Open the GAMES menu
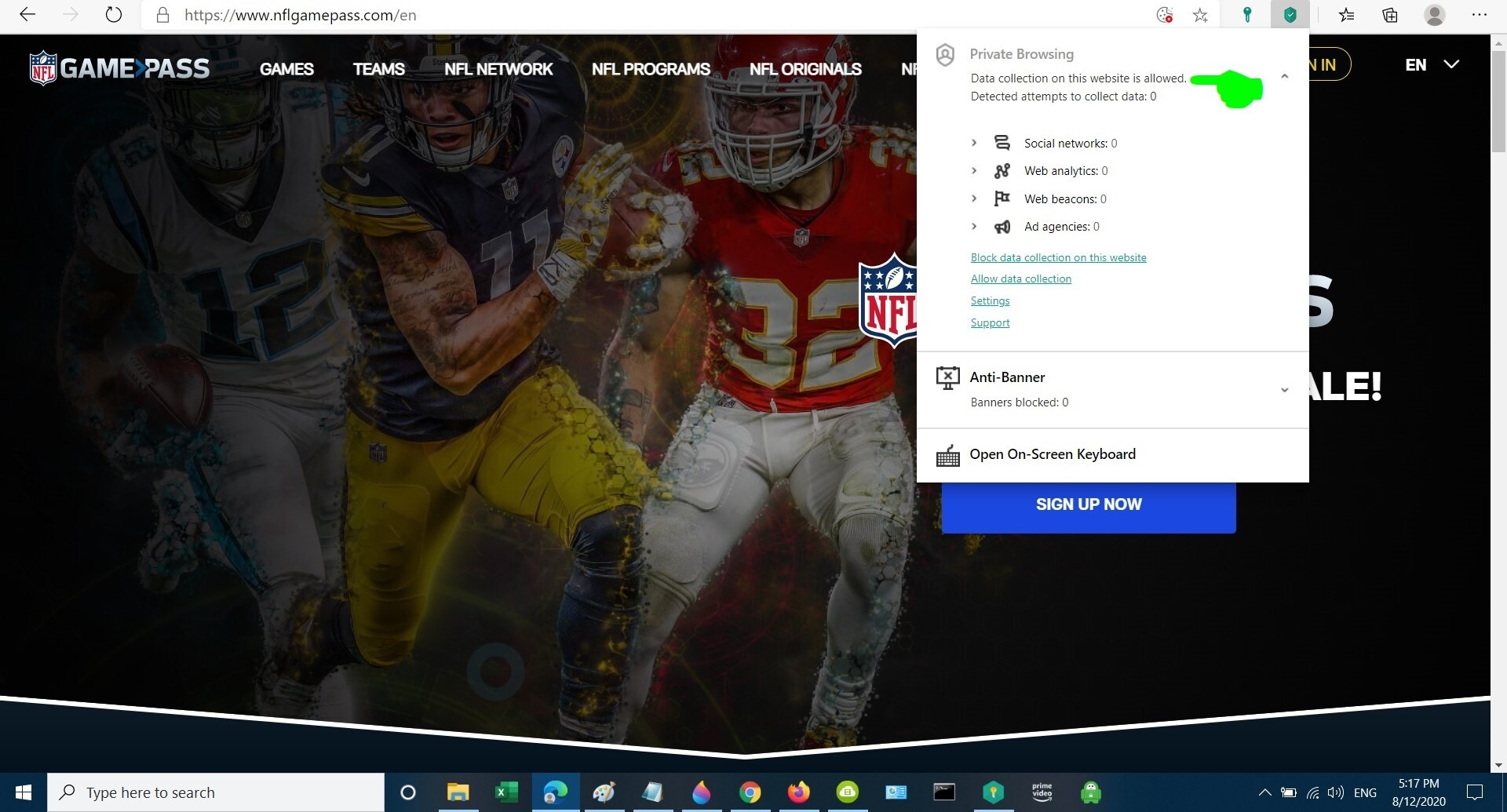 (x=286, y=69)
